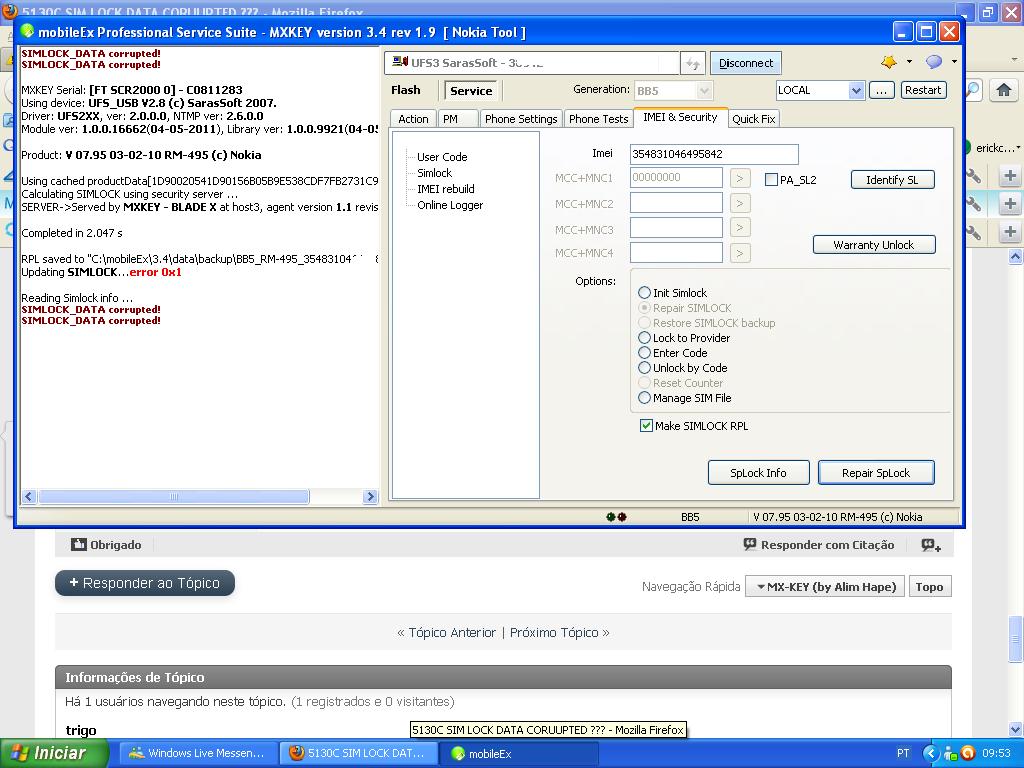Screen dimensions: 1024x768
Task: Click the Próximo Tópico link
Action: pyautogui.click(x=554, y=632)
